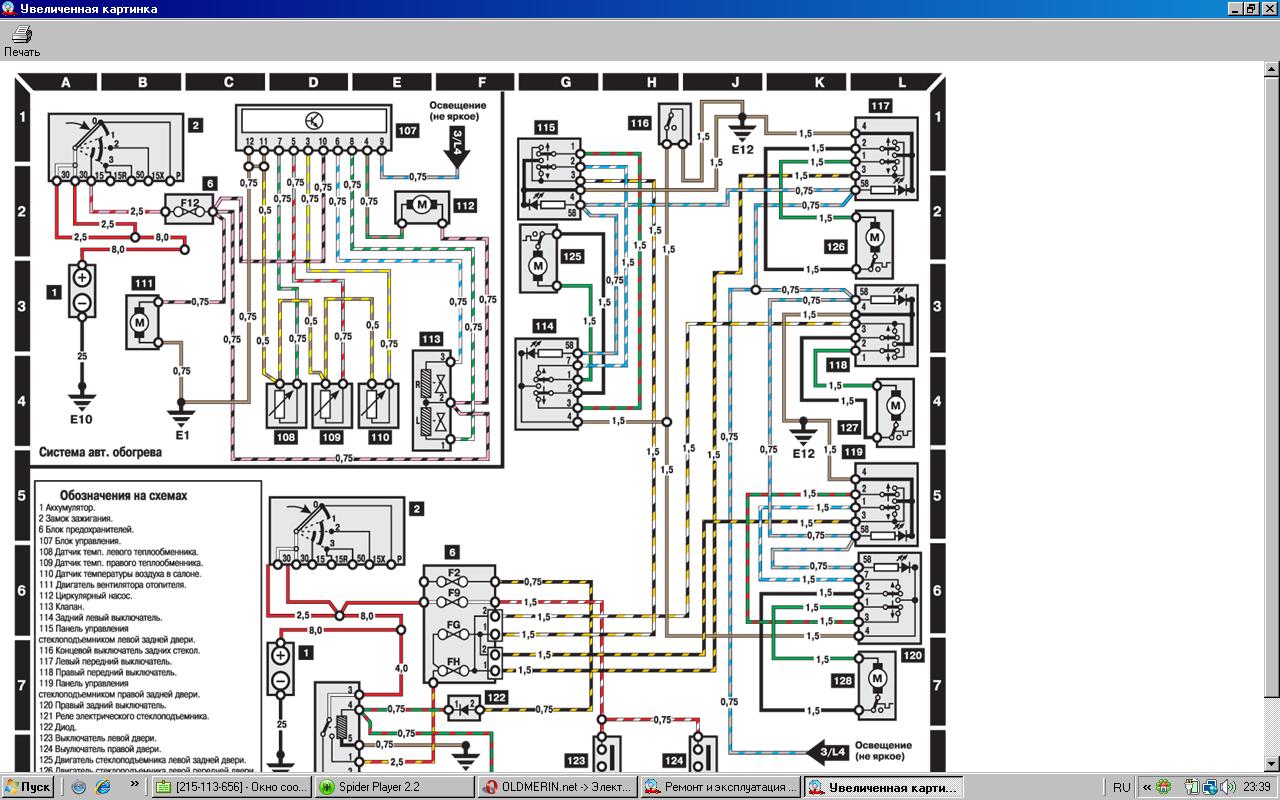Expand hidden system tray icons
Image resolution: width=1280 pixels, height=800 pixels.
[x=1147, y=787]
